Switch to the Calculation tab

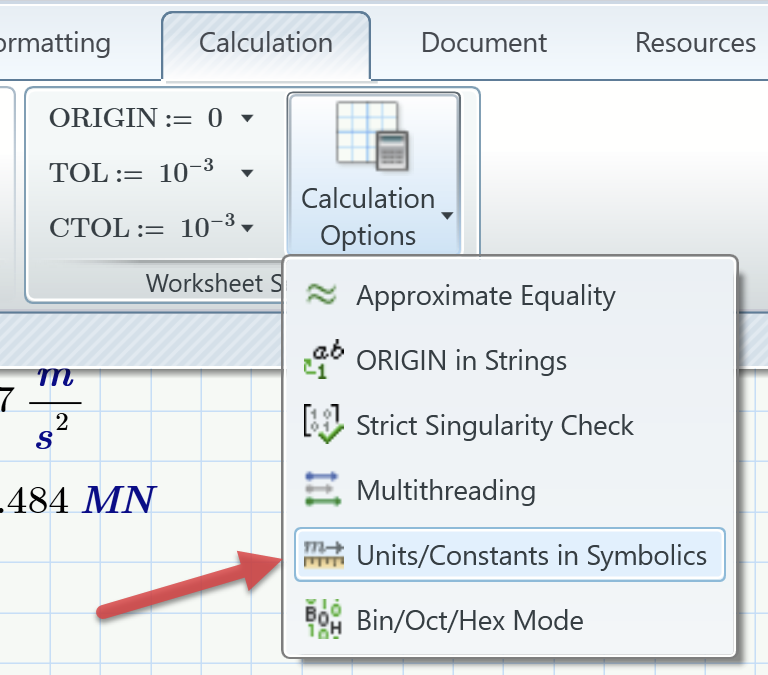click(x=266, y=43)
